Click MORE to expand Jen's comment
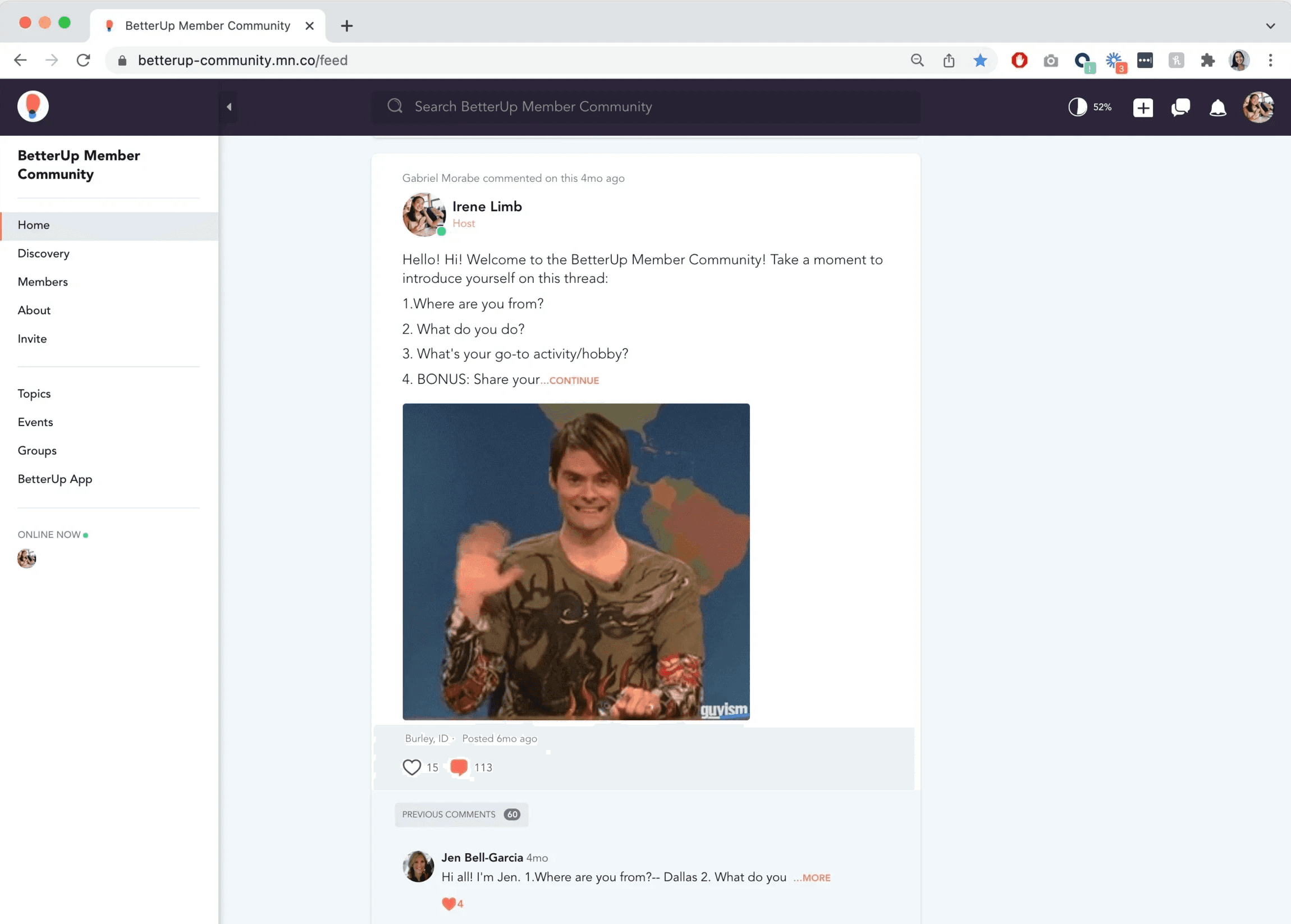 816,878
